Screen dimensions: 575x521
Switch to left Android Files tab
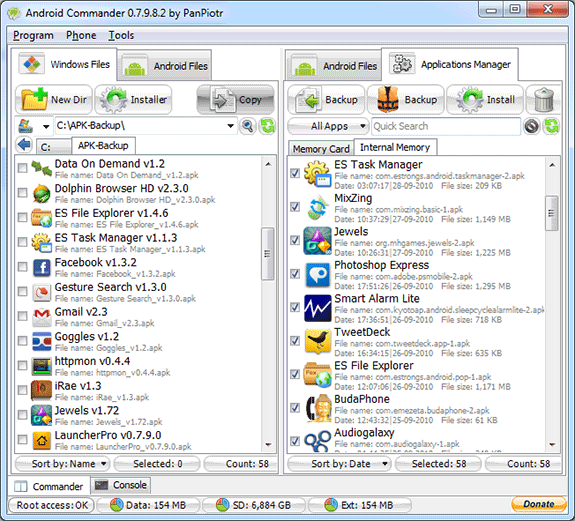pos(164,66)
